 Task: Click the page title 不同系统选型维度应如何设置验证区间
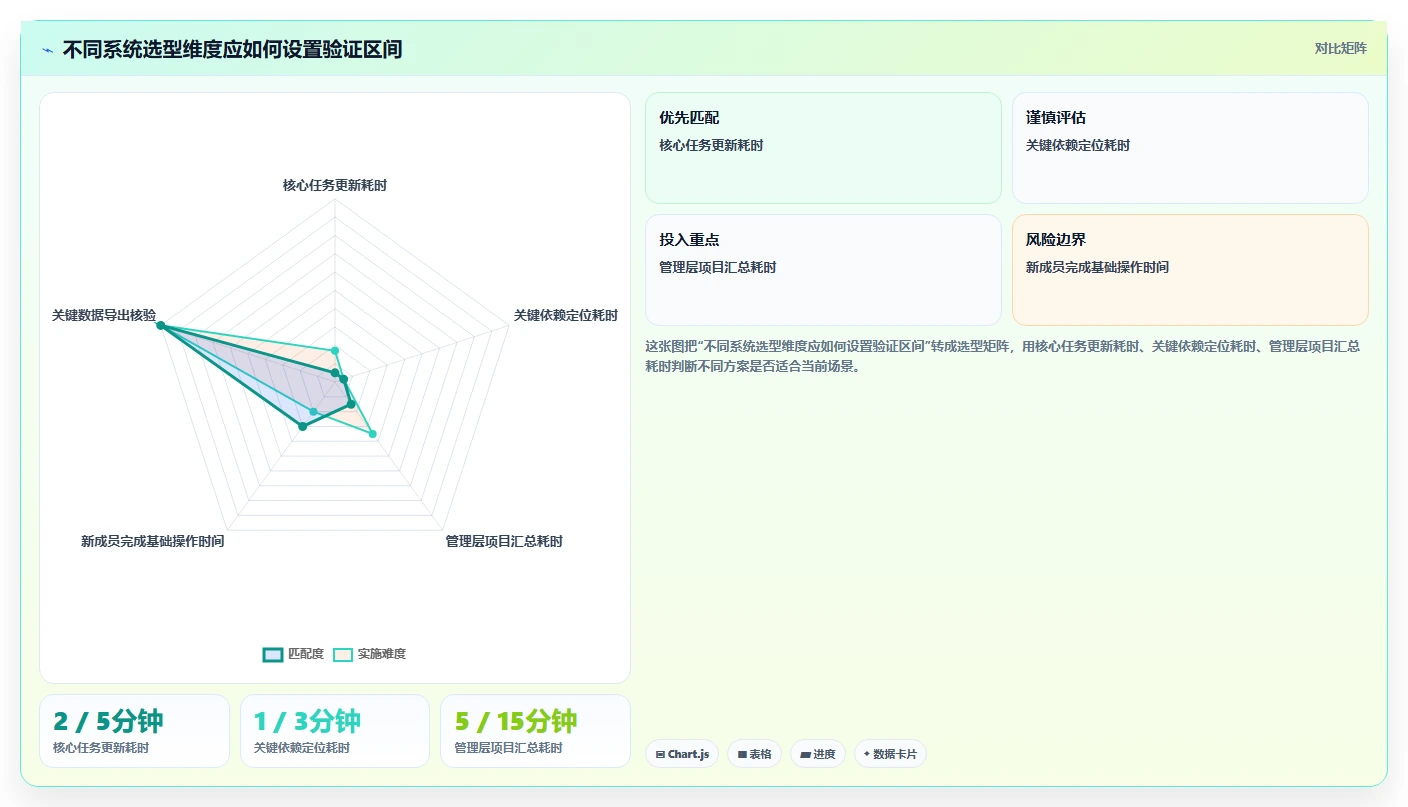232,49
